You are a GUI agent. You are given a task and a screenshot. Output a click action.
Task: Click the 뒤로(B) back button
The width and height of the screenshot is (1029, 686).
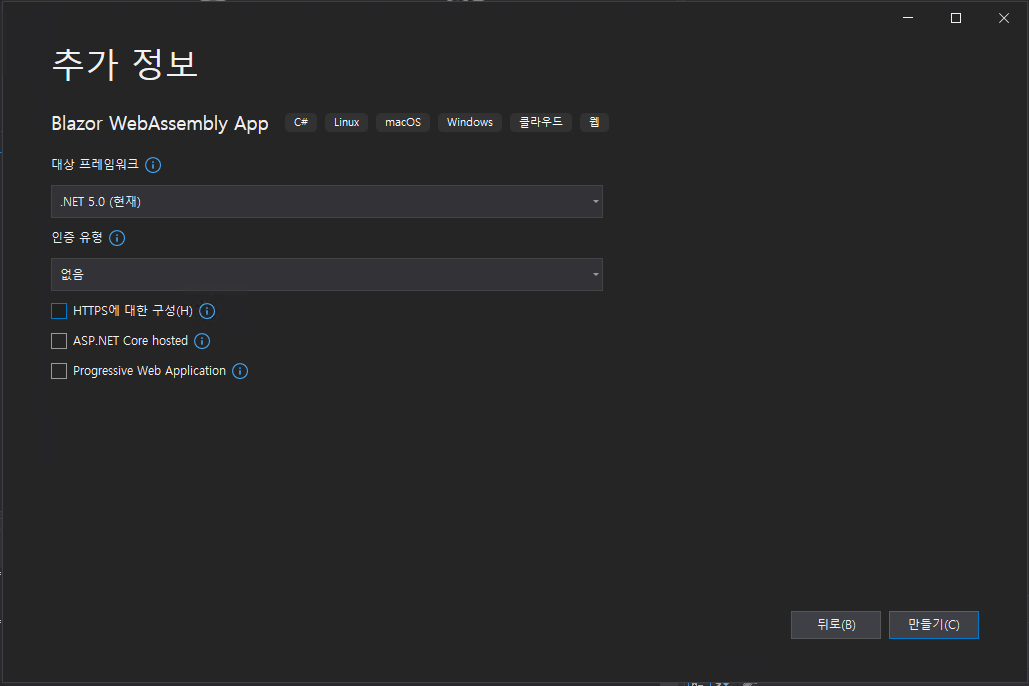pos(835,625)
